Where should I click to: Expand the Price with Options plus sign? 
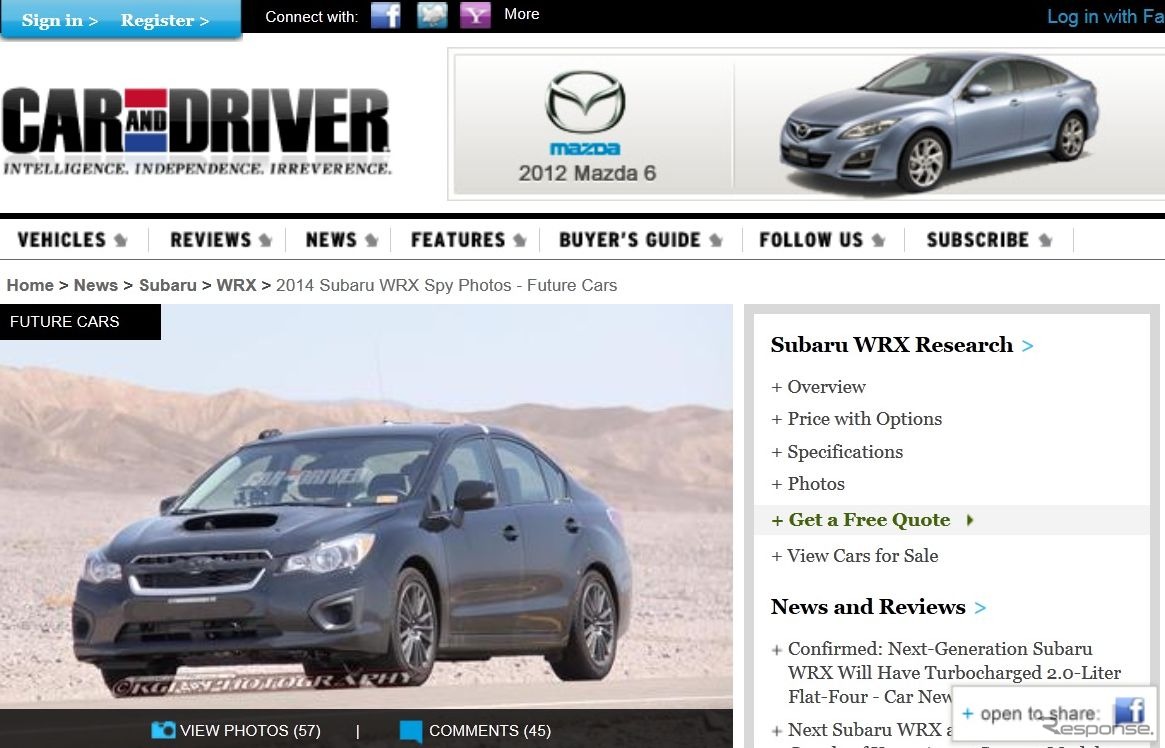pos(776,420)
